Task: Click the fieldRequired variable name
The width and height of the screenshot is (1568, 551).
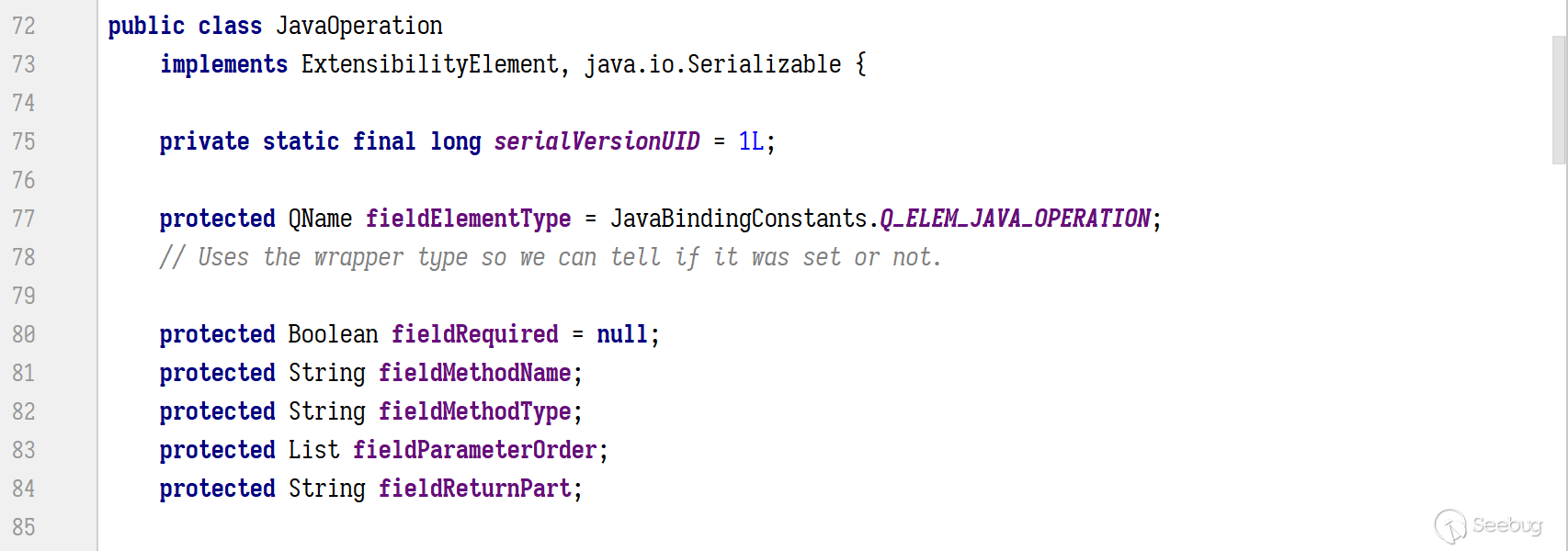Action: pos(474,334)
